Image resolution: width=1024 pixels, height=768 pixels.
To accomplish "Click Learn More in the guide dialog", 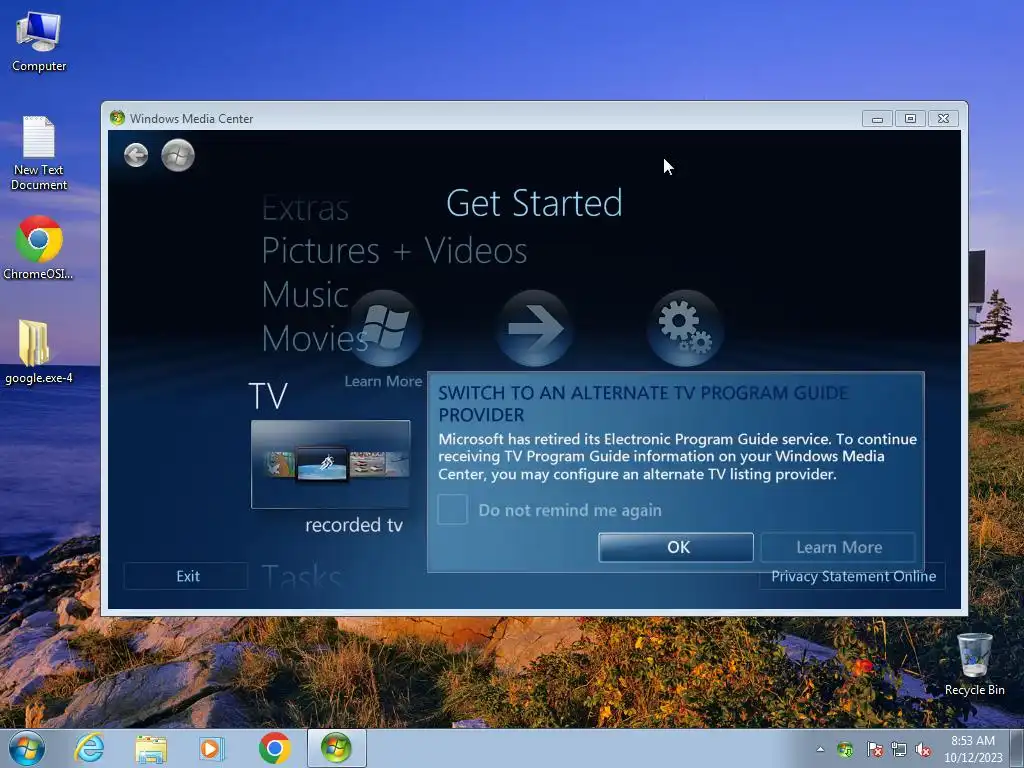I will (839, 547).
